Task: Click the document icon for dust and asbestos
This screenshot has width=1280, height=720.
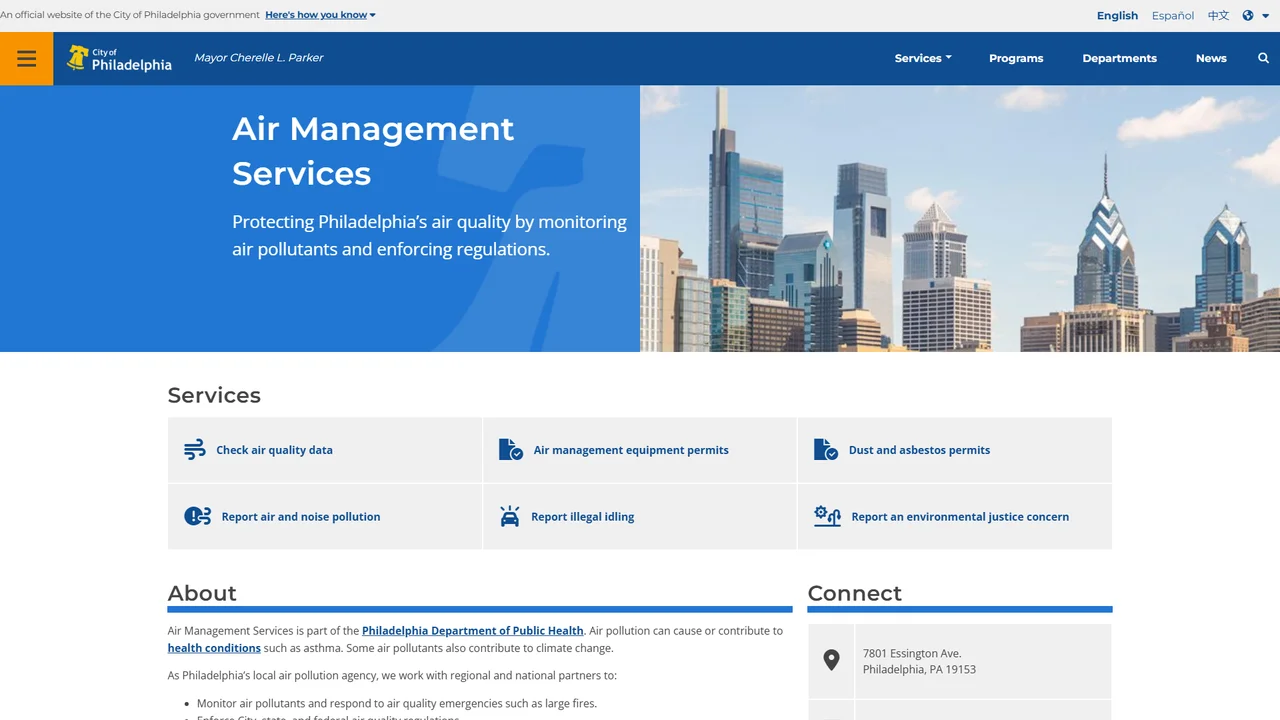Action: pyautogui.click(x=826, y=450)
